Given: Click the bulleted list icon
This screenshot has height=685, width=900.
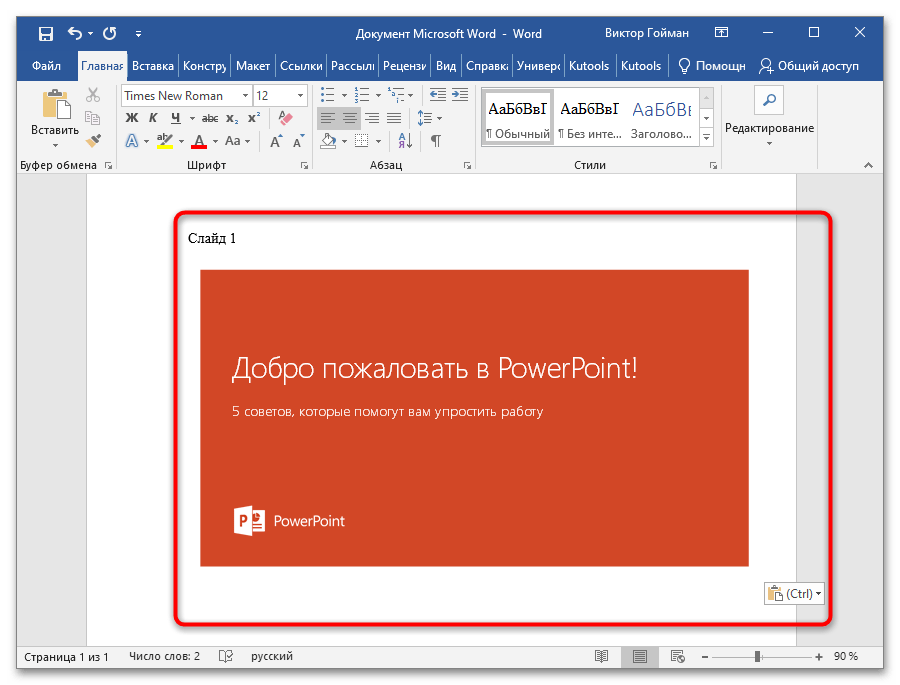Looking at the screenshot, I should pos(327,94).
